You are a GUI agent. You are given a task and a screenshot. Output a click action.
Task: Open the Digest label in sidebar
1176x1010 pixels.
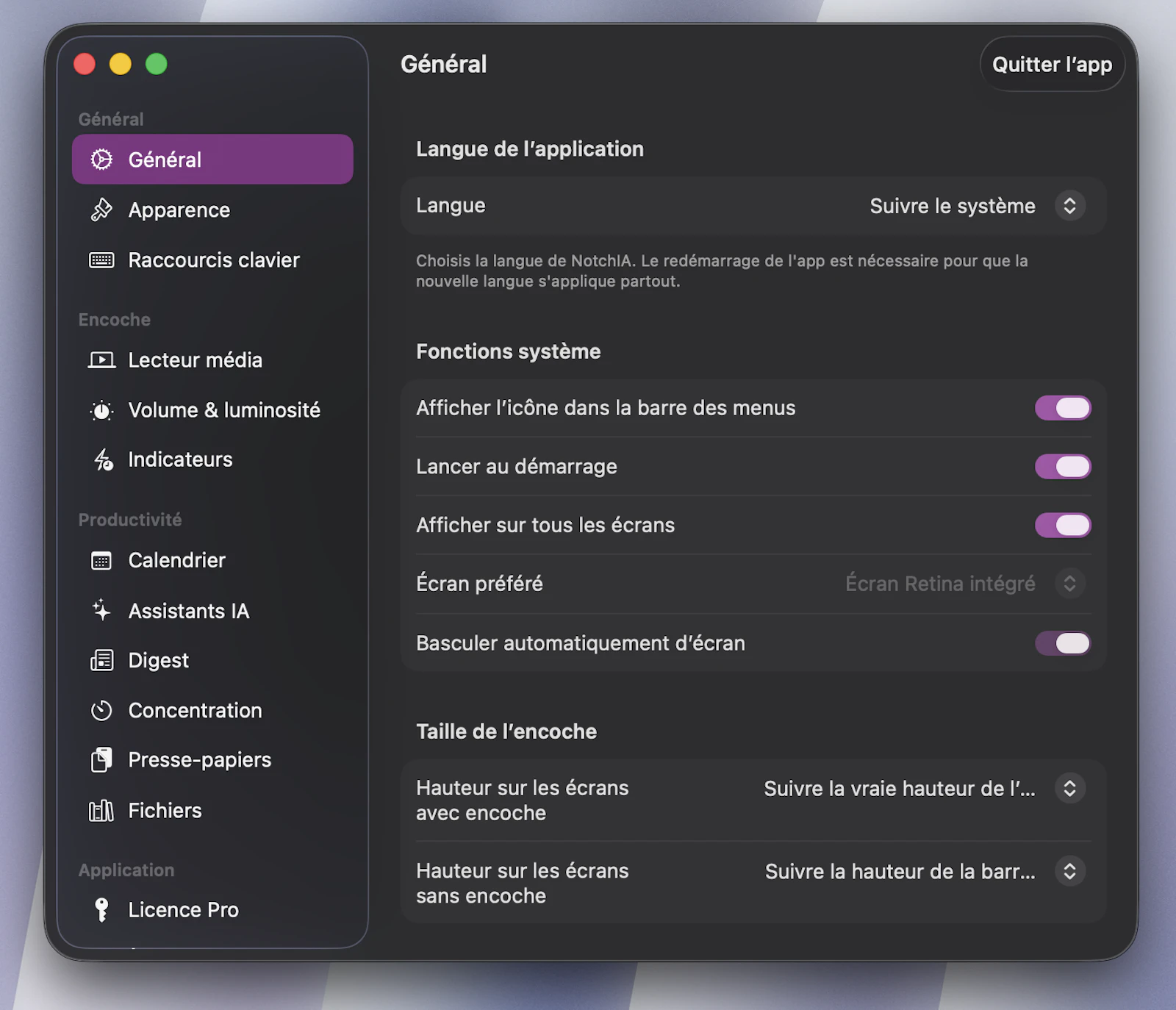point(158,661)
